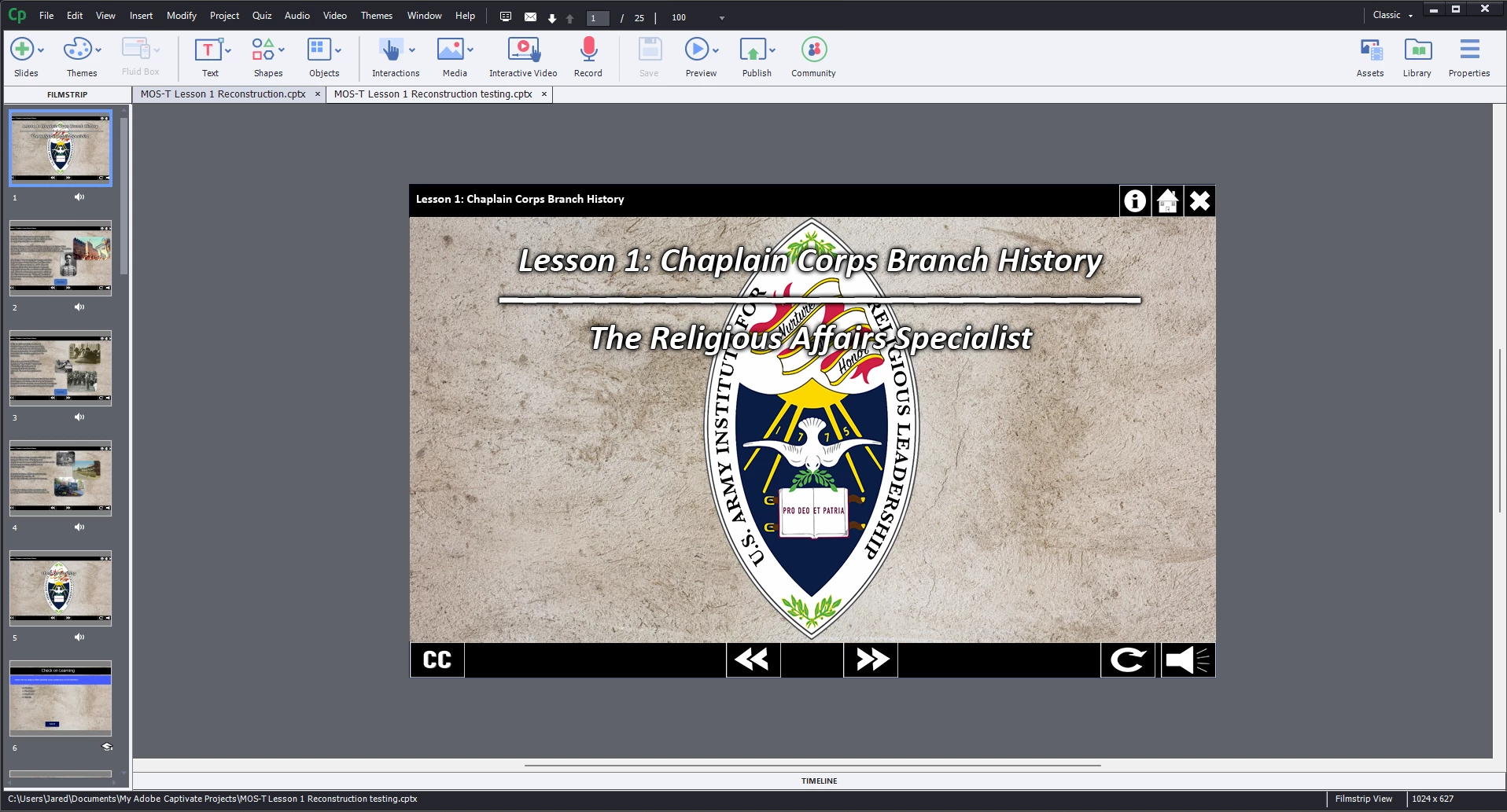Open the Modify menu

coord(181,16)
